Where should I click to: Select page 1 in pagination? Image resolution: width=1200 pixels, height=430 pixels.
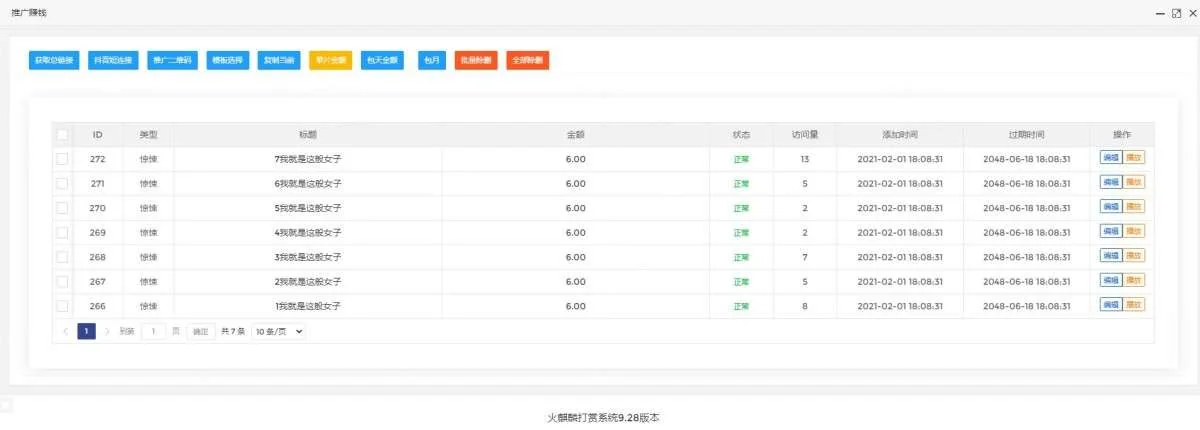[87, 331]
